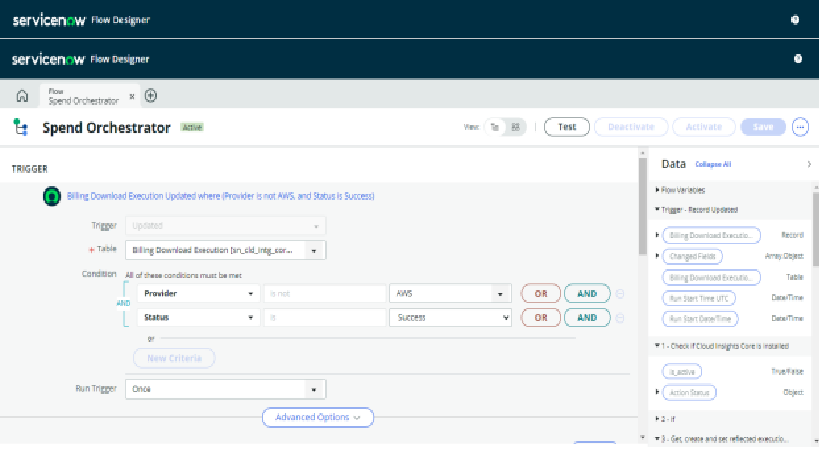Select the Changed Fields data pill
819x460 pixels.
pos(693,256)
